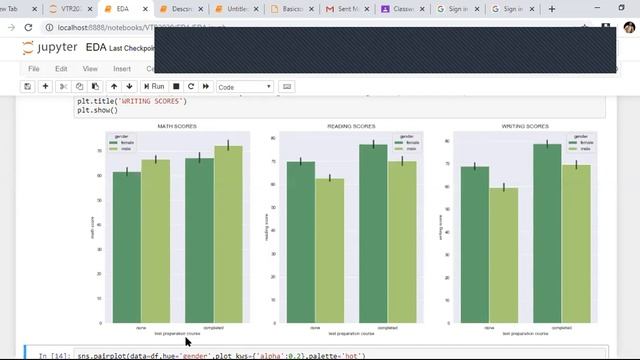
Task: Close the VTR20 browser tab
Action: click(x=90, y=9)
